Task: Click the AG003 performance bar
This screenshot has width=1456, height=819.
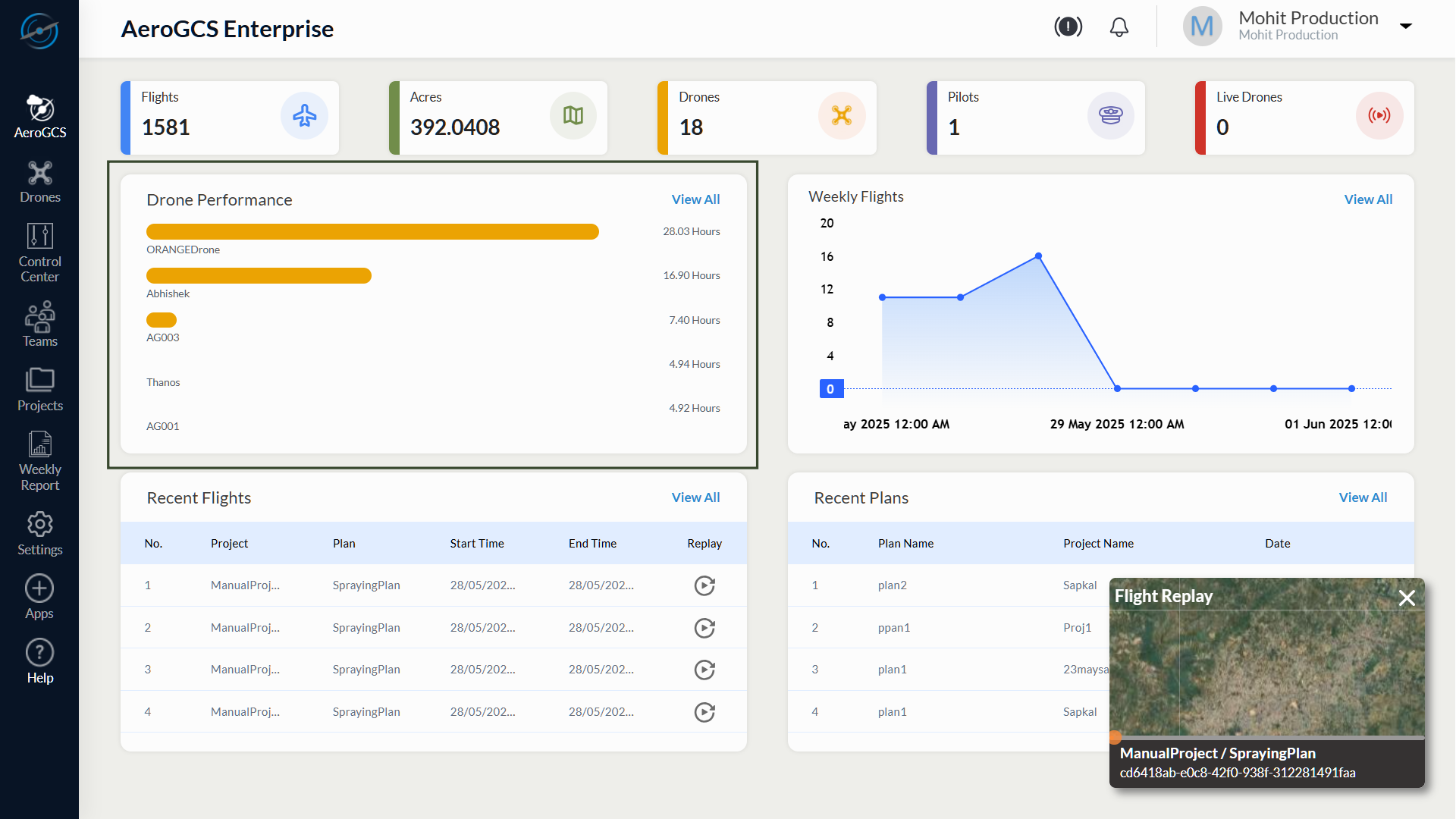Action: tap(162, 320)
